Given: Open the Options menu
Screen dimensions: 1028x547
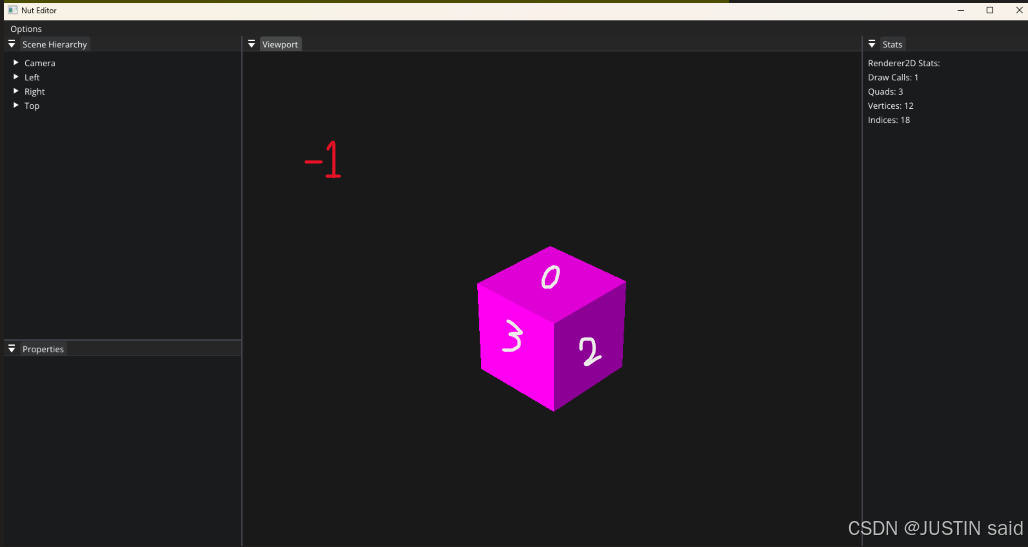Looking at the screenshot, I should [26, 29].
